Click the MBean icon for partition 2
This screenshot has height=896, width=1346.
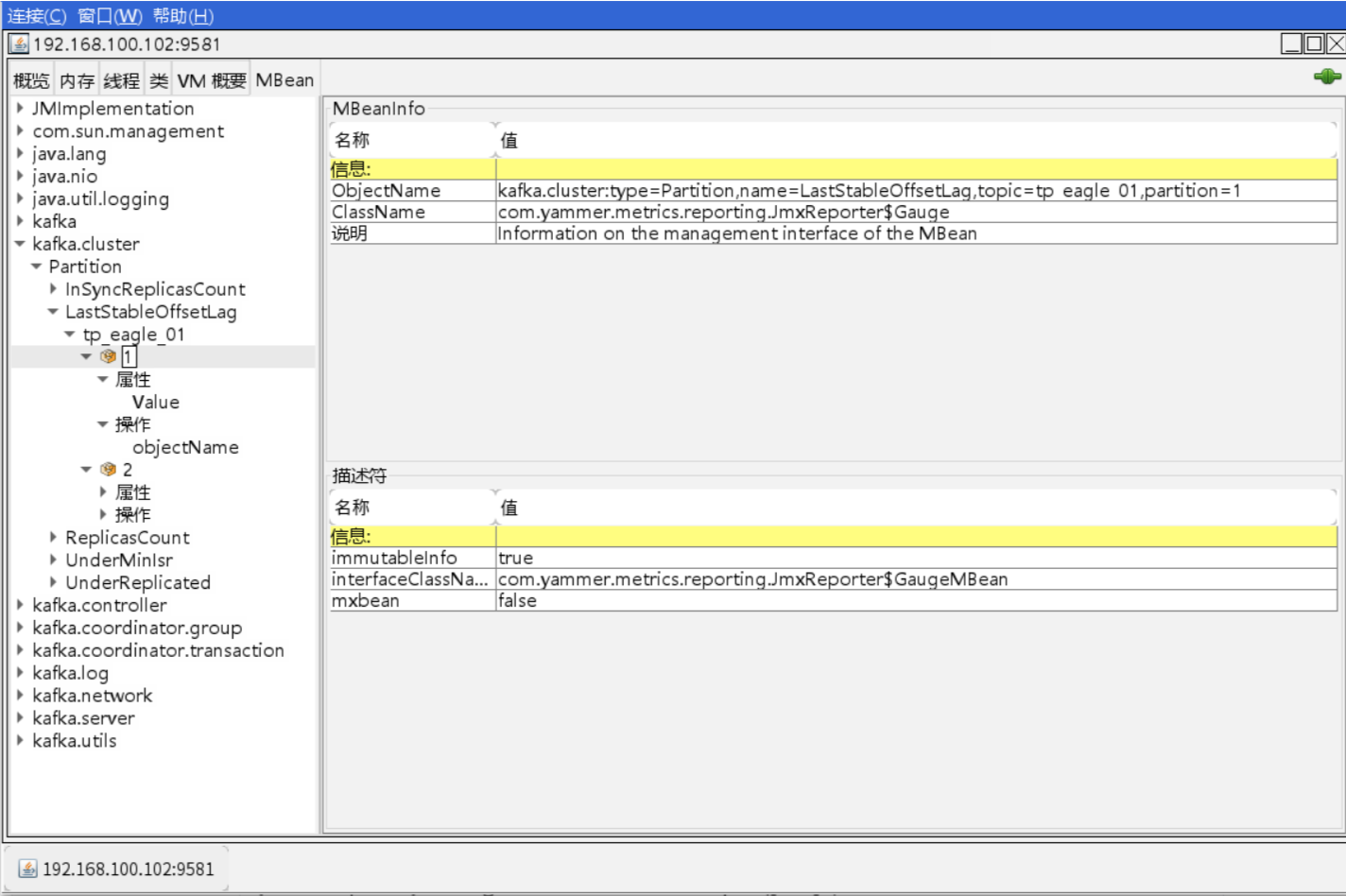pyautogui.click(x=108, y=469)
